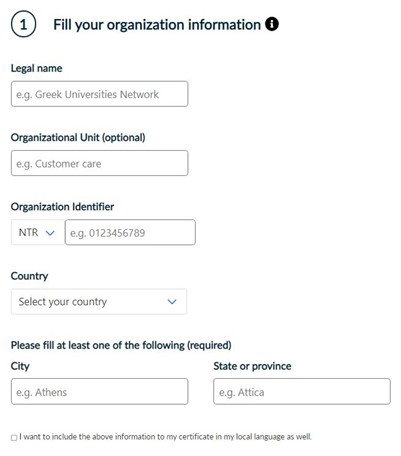Viewport: 401px width, 456px height.
Task: Click the Country label text
Action: [x=29, y=276]
